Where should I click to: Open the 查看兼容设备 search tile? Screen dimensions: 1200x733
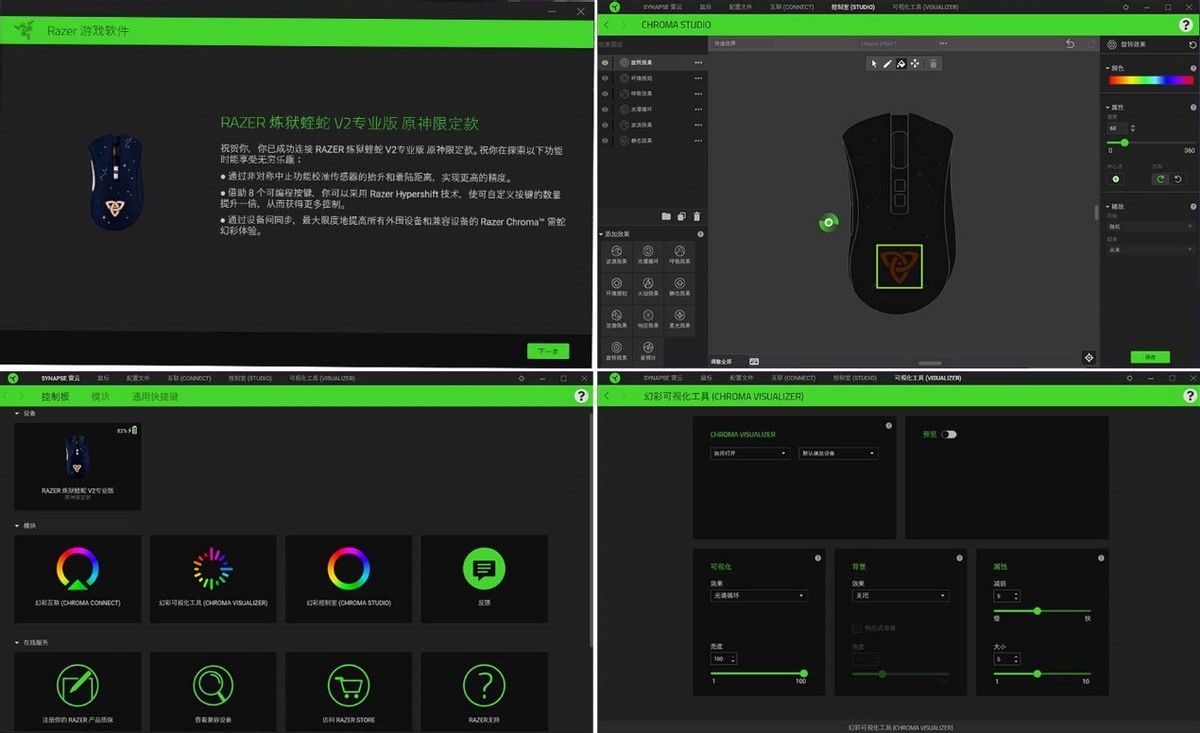coord(213,692)
